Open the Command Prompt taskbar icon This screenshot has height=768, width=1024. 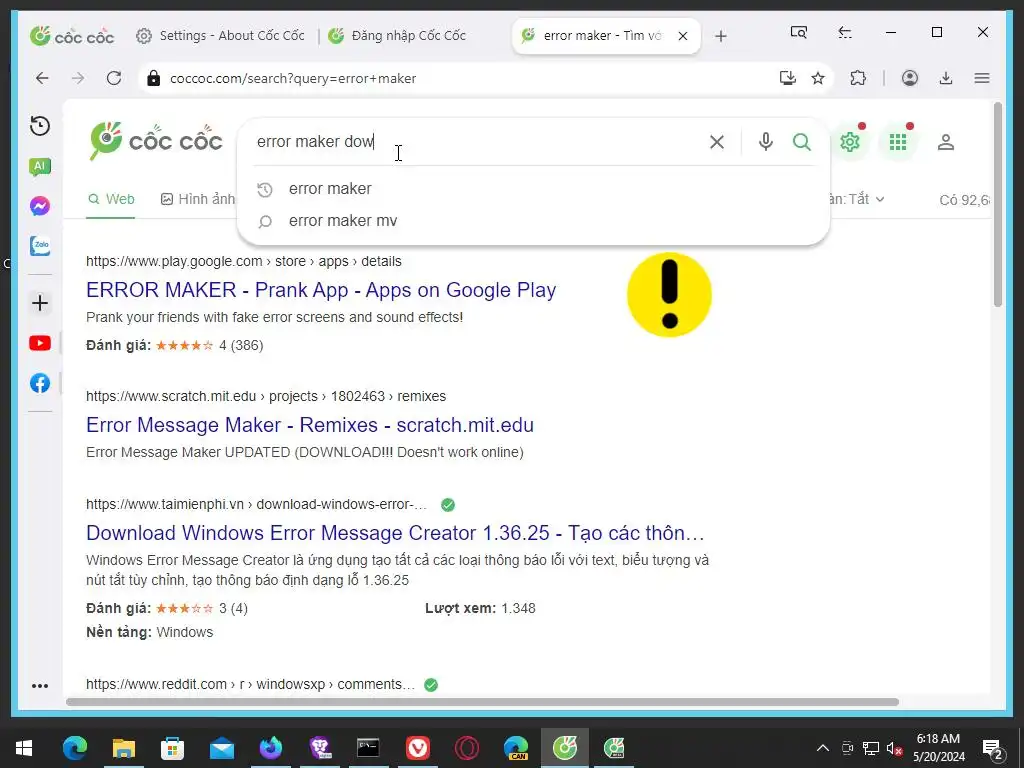coord(368,748)
